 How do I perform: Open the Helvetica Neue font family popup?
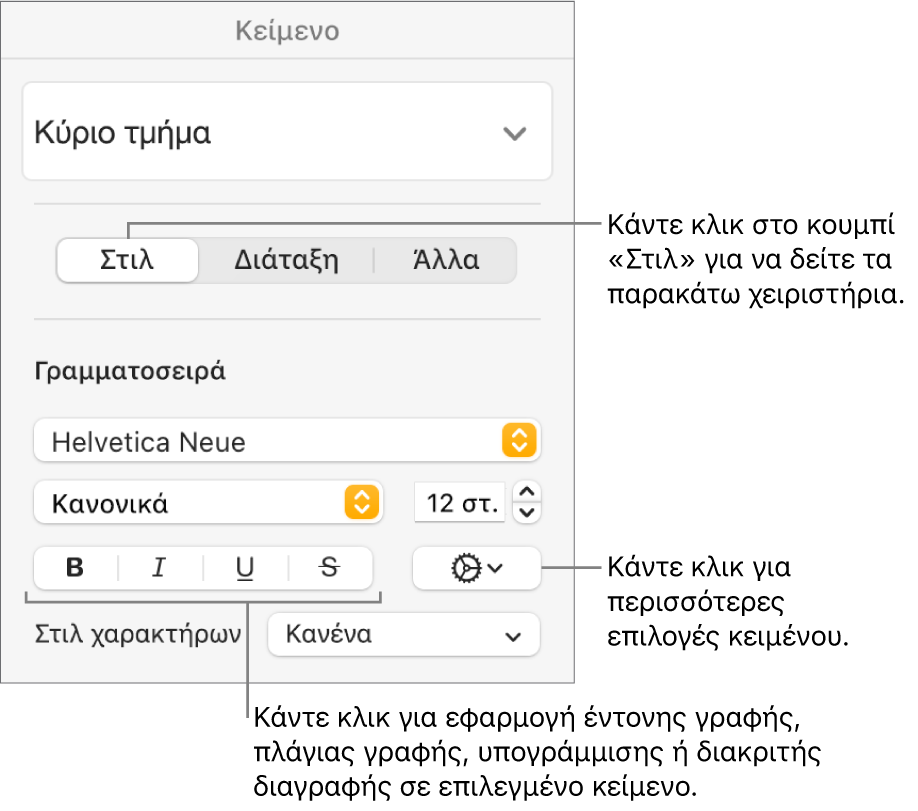(287, 440)
